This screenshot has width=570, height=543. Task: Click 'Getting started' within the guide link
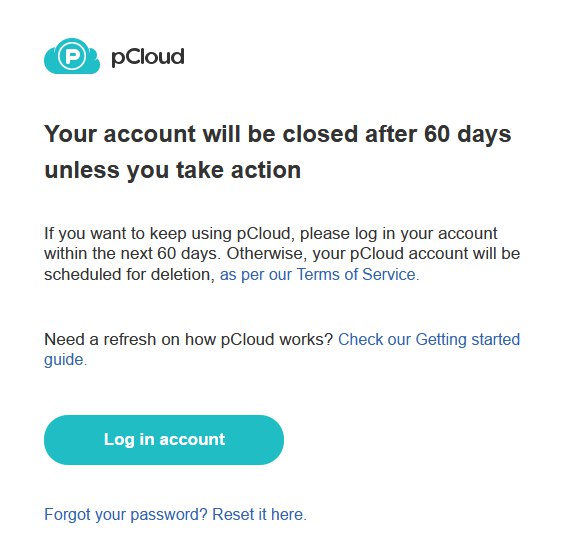tap(468, 339)
